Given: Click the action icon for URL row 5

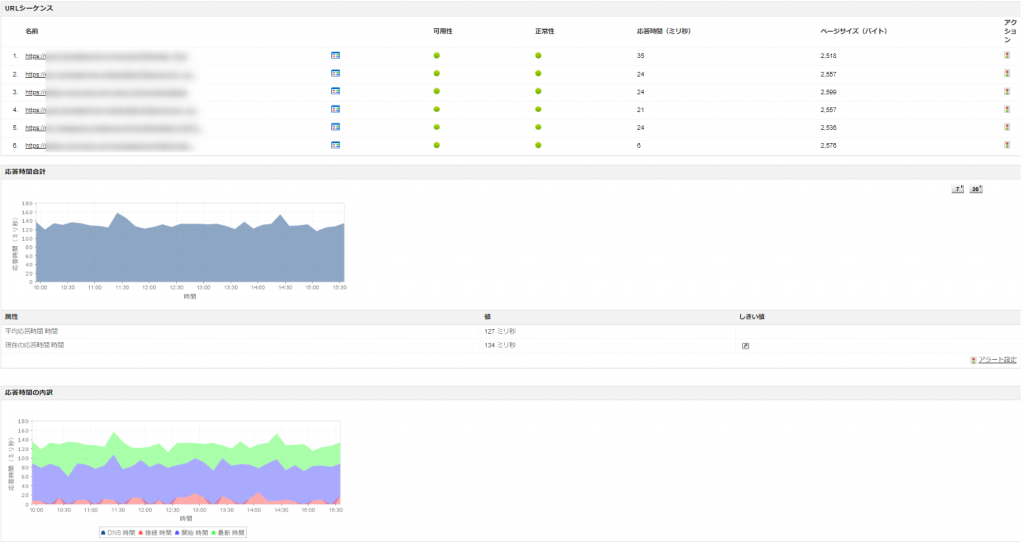Looking at the screenshot, I should 1006,128.
